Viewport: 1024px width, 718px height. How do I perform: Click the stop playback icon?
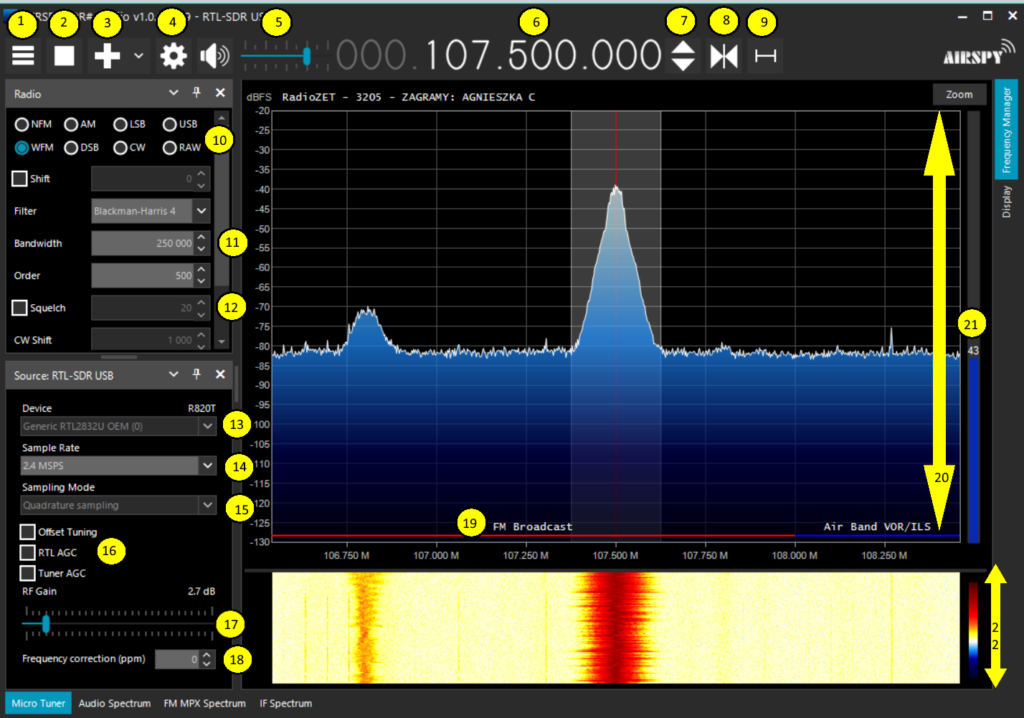63,56
